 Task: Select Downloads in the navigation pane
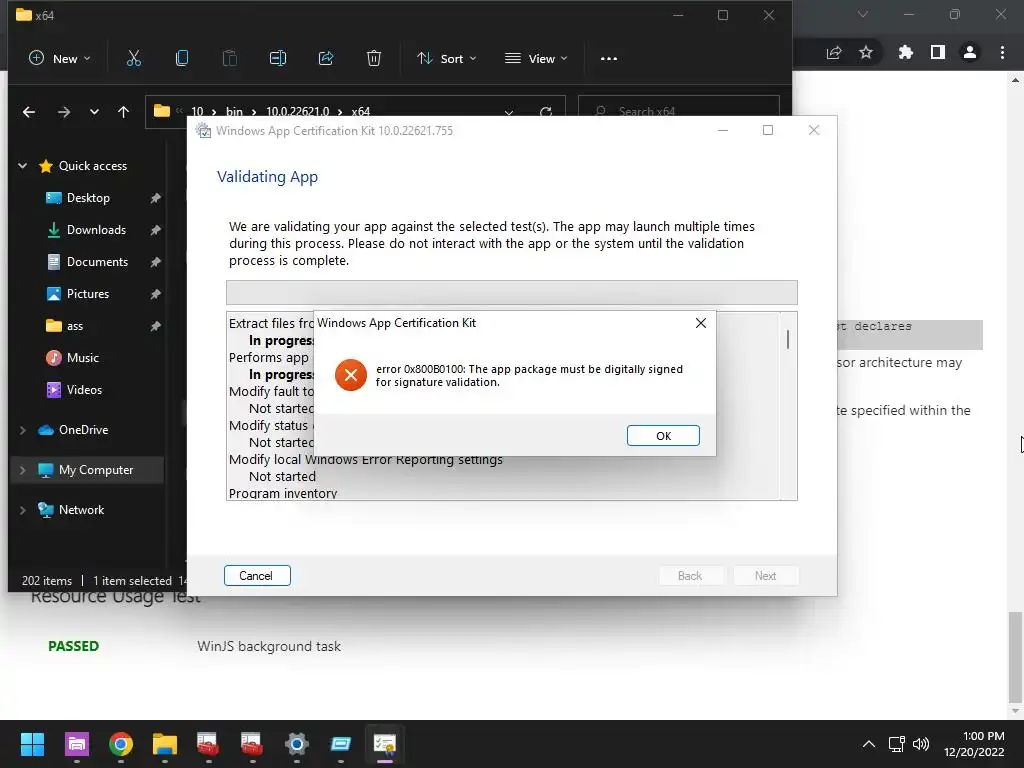[96, 230]
